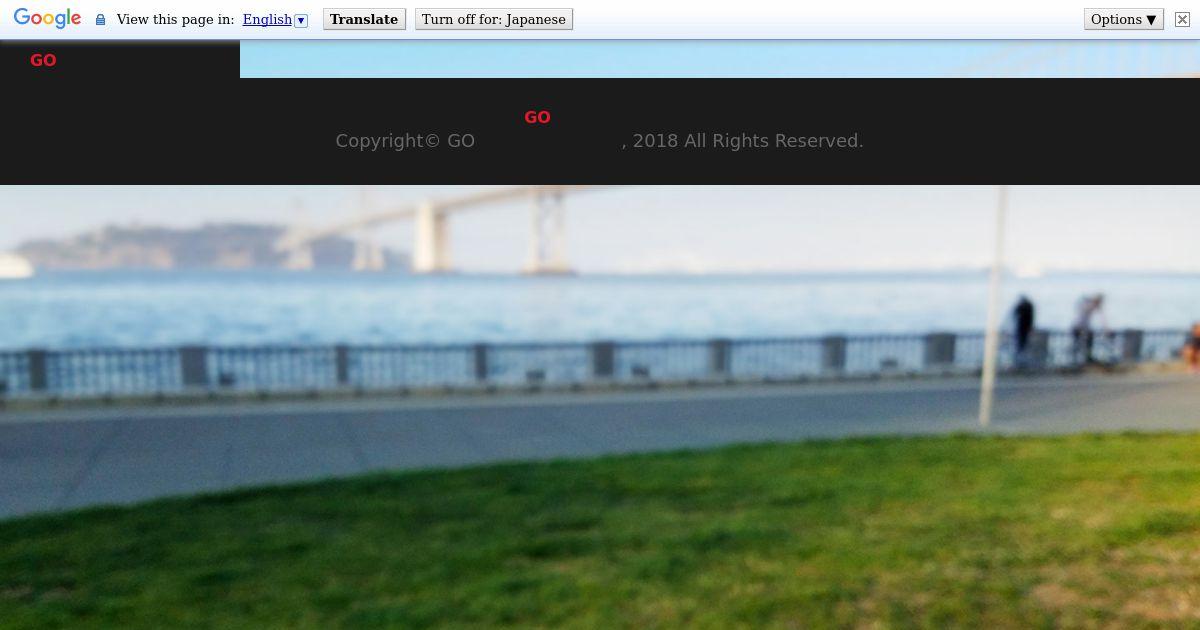This screenshot has height=630, width=1200.
Task: Click the Translate button
Action: click(364, 19)
